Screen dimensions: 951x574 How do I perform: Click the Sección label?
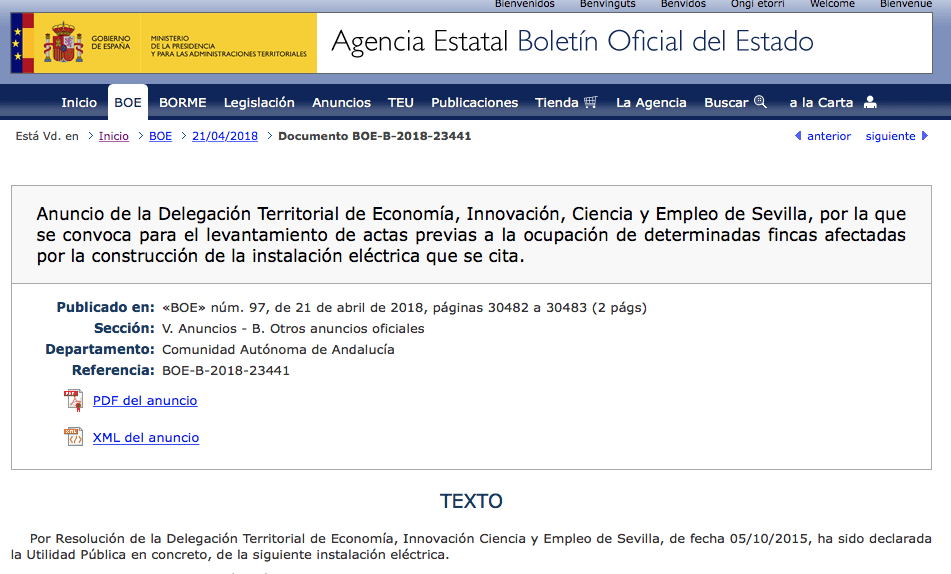(x=124, y=329)
